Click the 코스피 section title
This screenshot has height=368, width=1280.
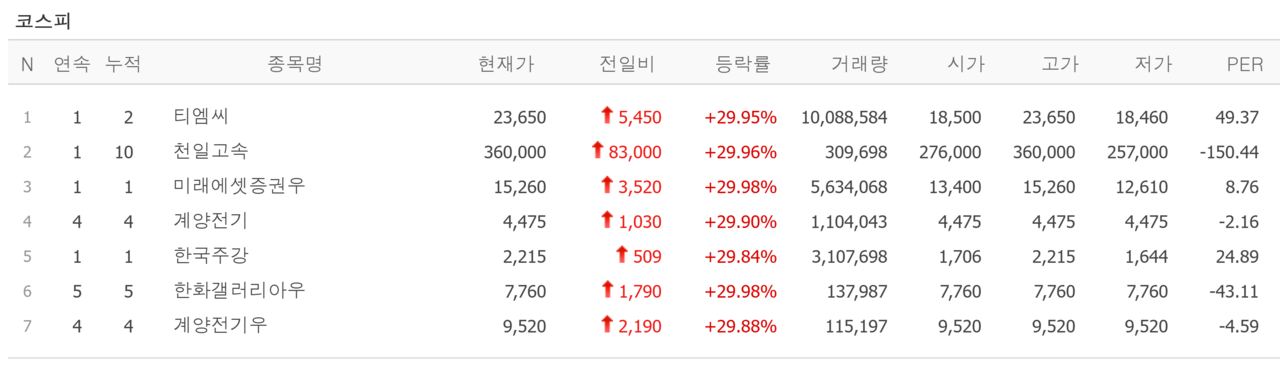point(43,20)
